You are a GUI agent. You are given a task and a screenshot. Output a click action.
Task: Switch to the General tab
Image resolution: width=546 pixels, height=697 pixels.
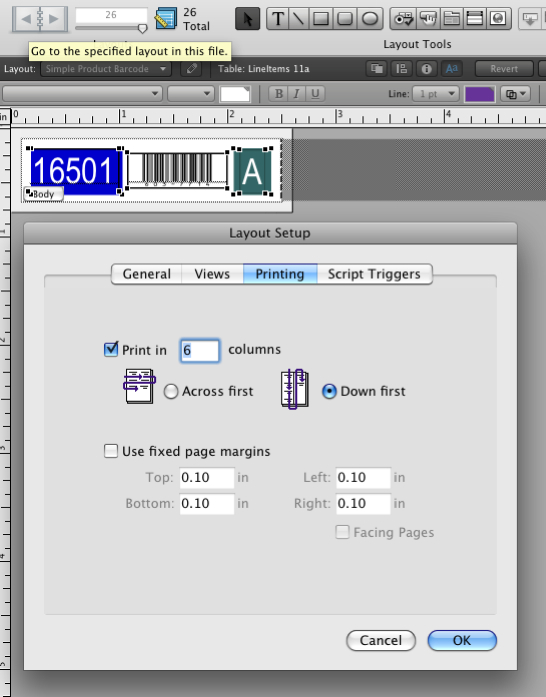(x=147, y=274)
